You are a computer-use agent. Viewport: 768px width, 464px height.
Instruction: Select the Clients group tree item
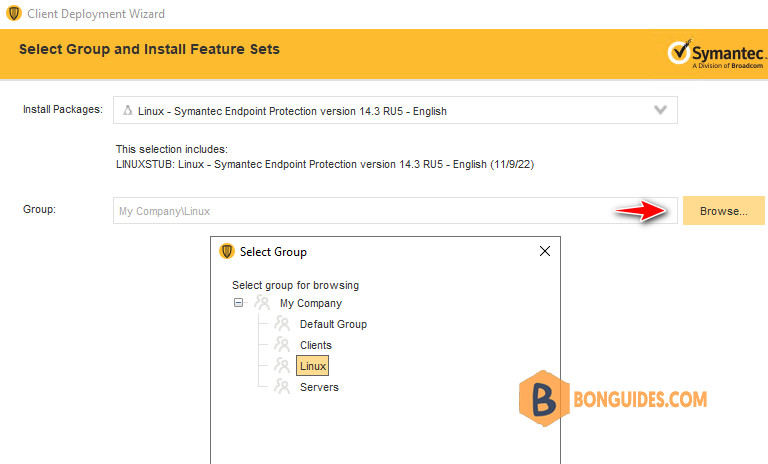tap(315, 345)
